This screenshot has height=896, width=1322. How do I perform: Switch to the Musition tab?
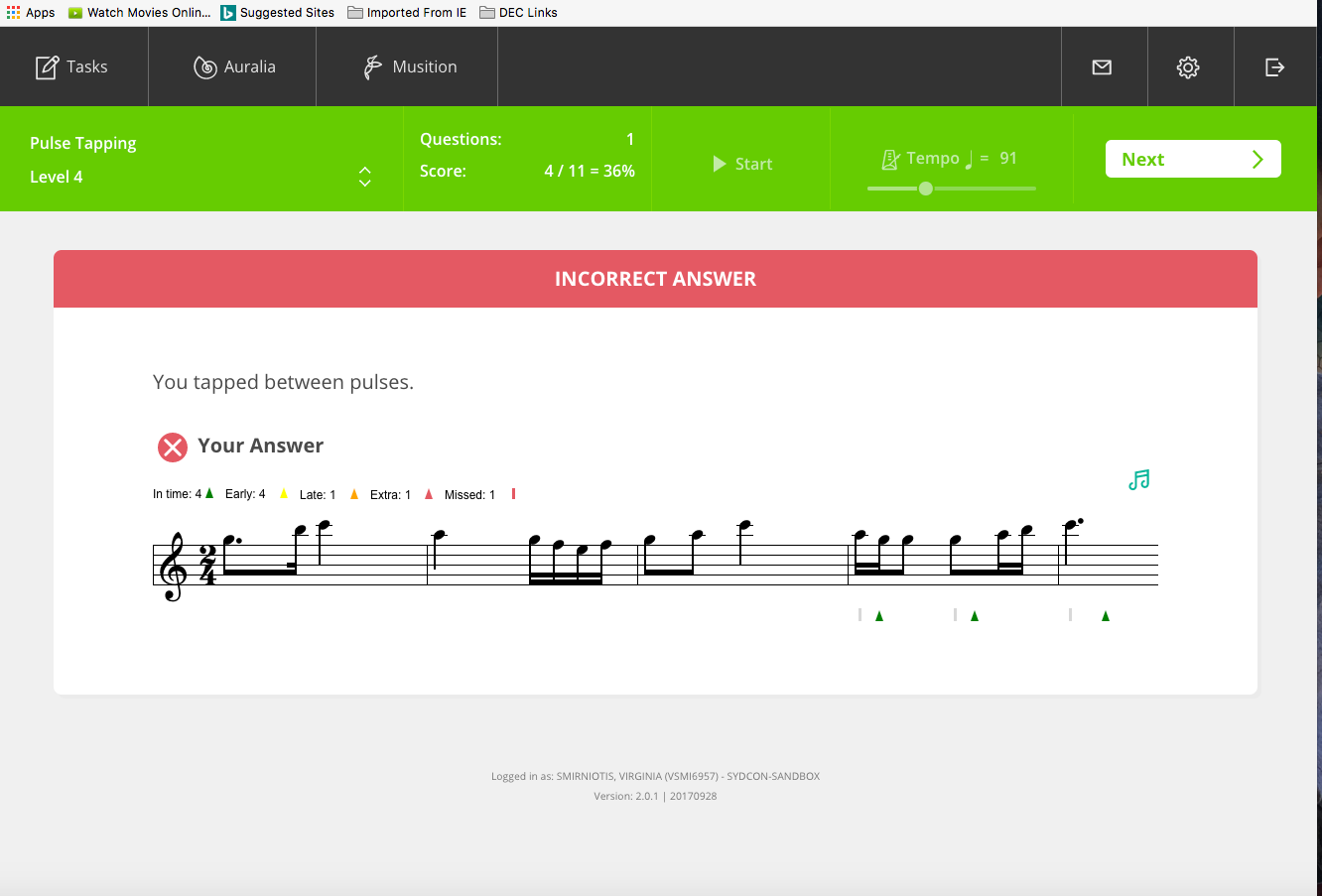point(410,67)
